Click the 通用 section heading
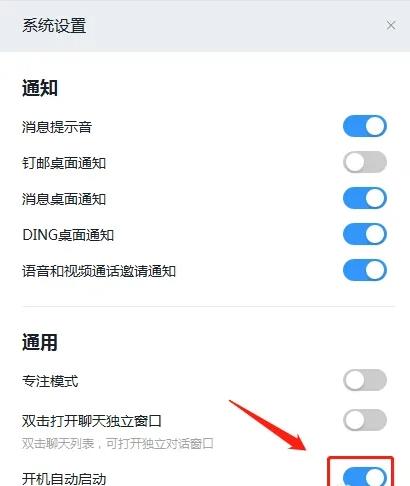The image size is (410, 486). (40, 342)
